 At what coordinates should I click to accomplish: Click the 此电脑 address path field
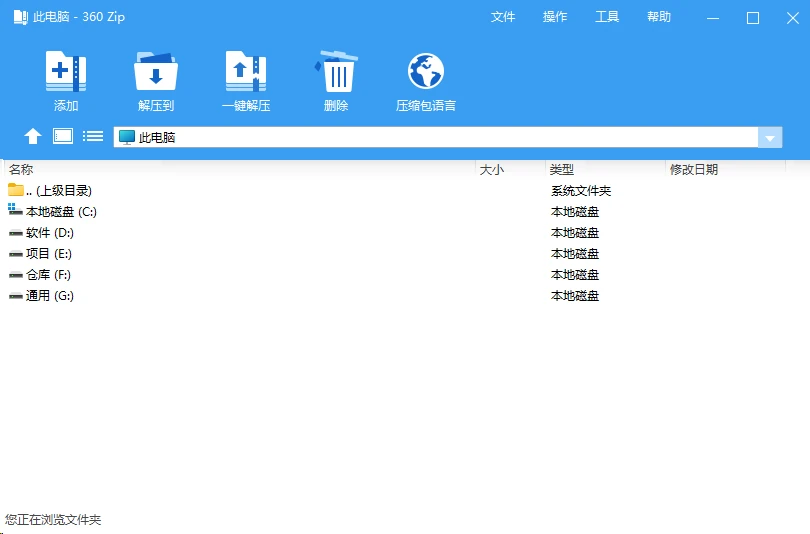click(435, 137)
